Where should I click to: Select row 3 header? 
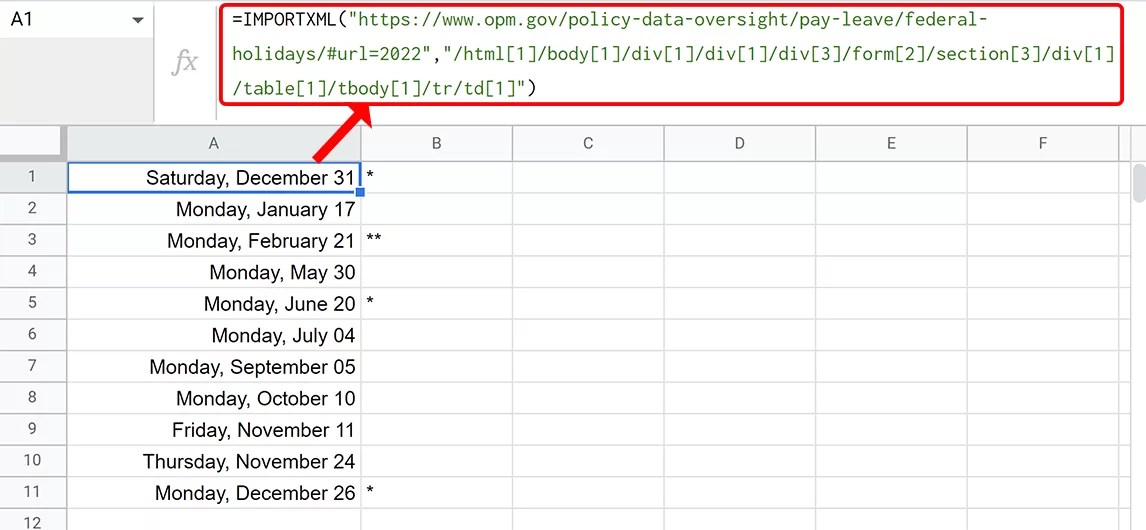33,241
